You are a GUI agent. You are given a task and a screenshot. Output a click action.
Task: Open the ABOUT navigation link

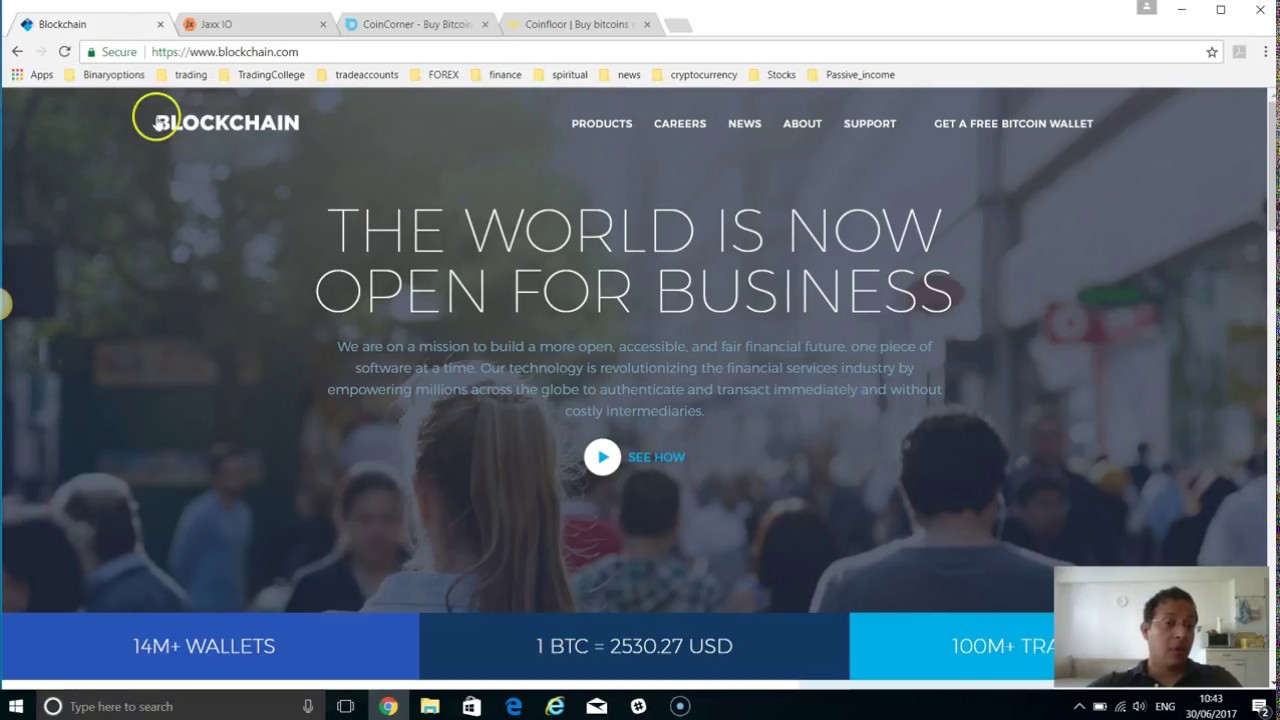tap(802, 124)
